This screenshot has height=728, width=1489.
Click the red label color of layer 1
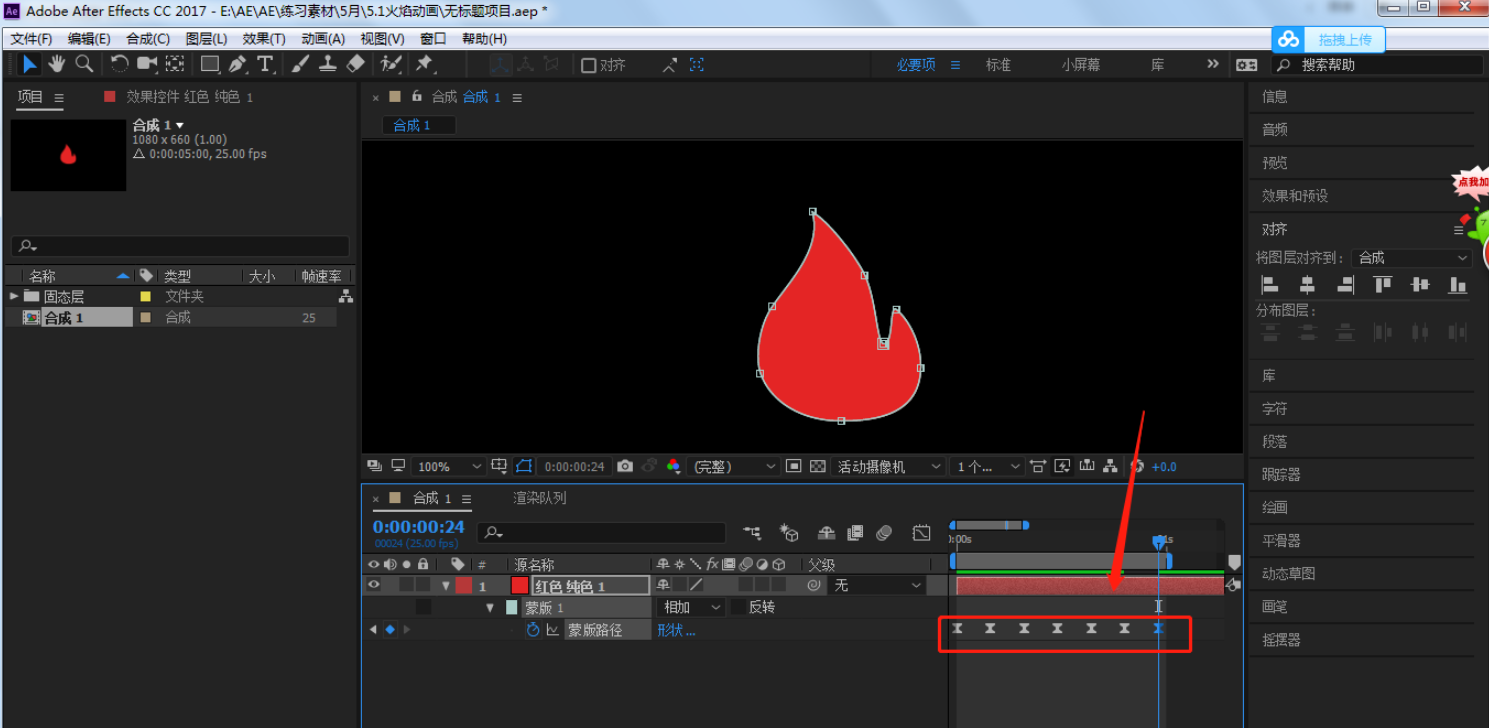(x=463, y=585)
